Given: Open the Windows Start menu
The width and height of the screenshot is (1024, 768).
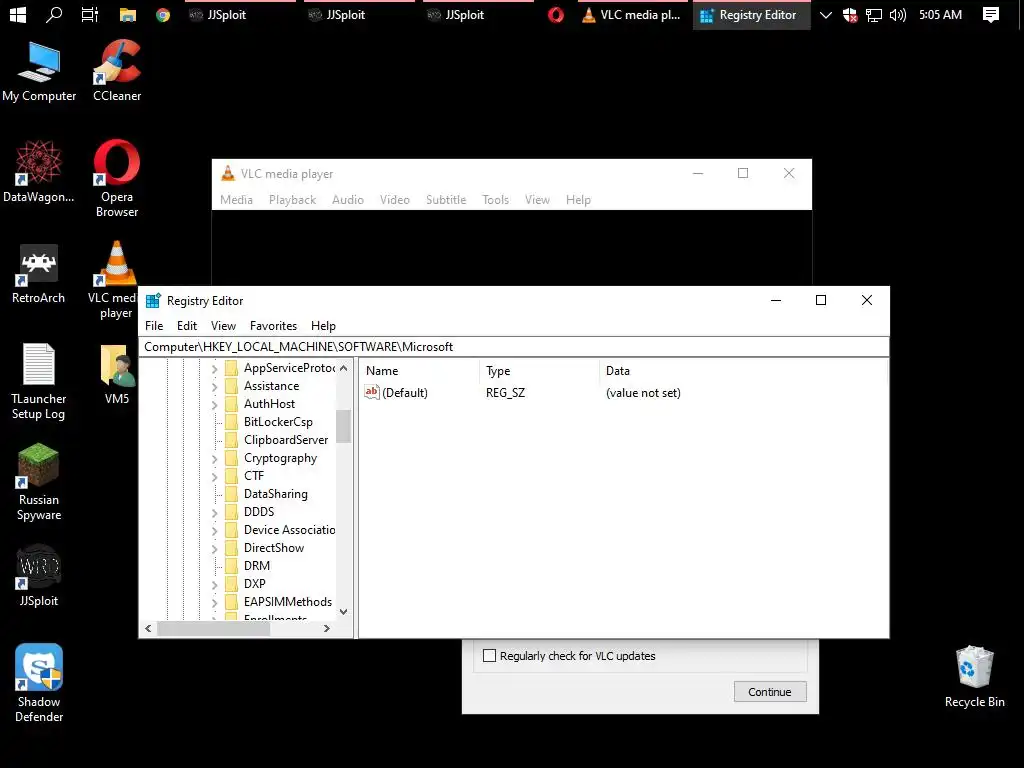Looking at the screenshot, I should point(18,15).
